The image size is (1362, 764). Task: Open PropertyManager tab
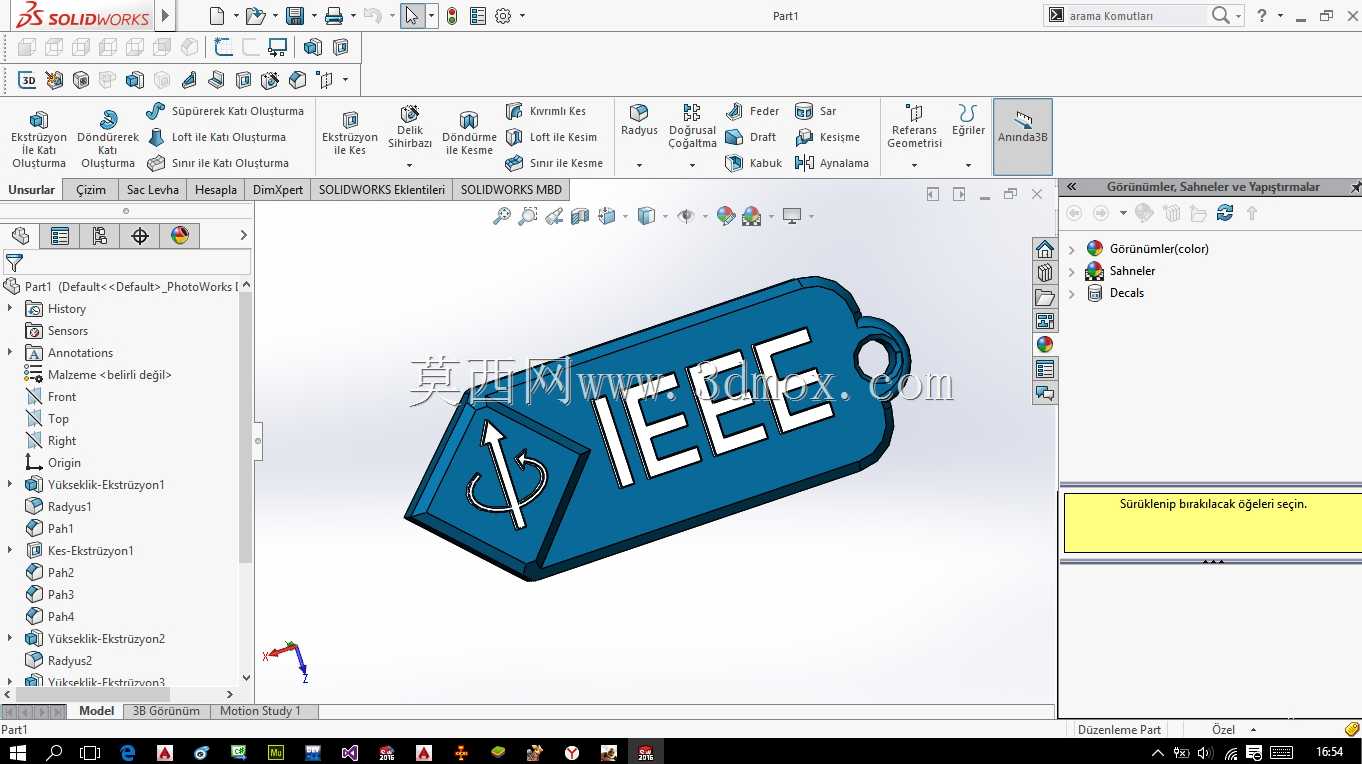click(60, 236)
